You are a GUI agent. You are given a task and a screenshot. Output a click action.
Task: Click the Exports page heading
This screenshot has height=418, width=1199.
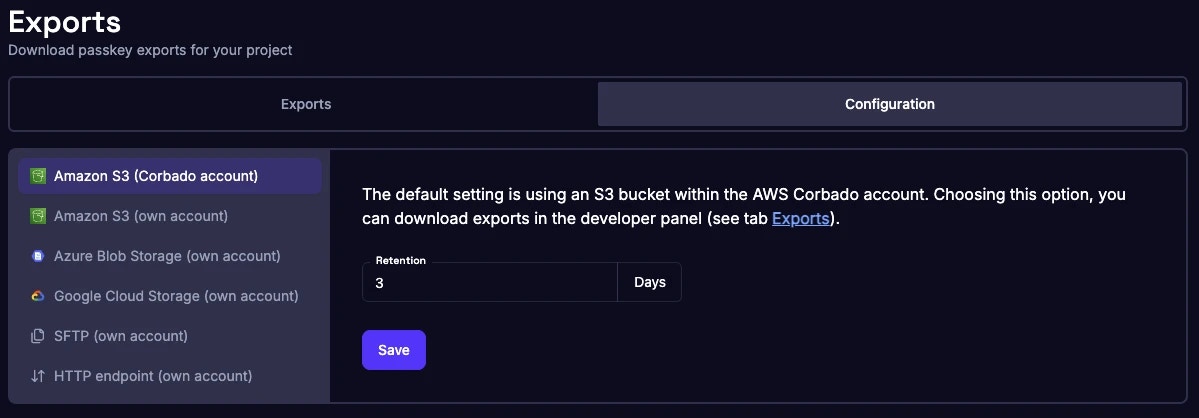65,20
